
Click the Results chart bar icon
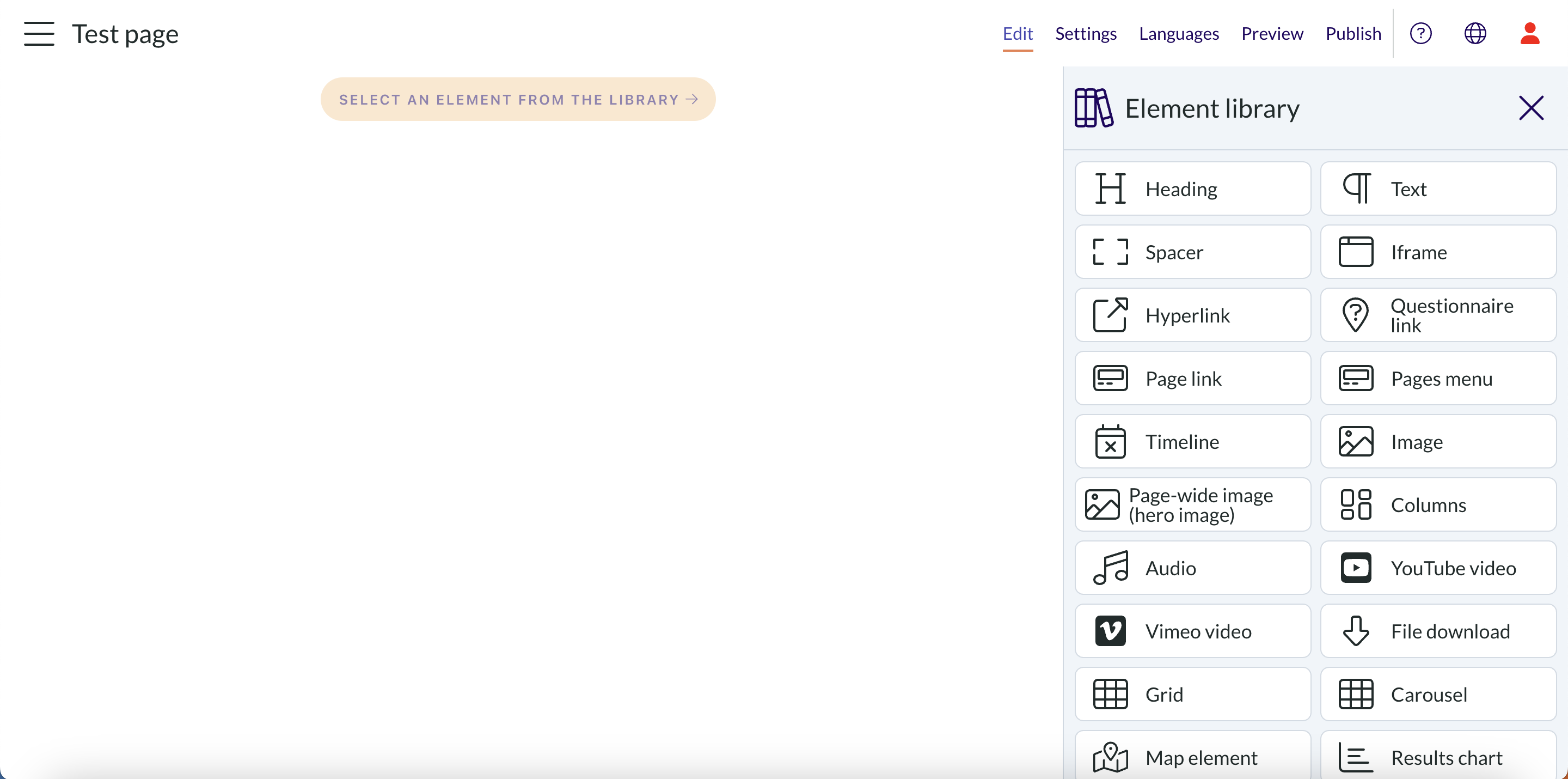(x=1356, y=757)
